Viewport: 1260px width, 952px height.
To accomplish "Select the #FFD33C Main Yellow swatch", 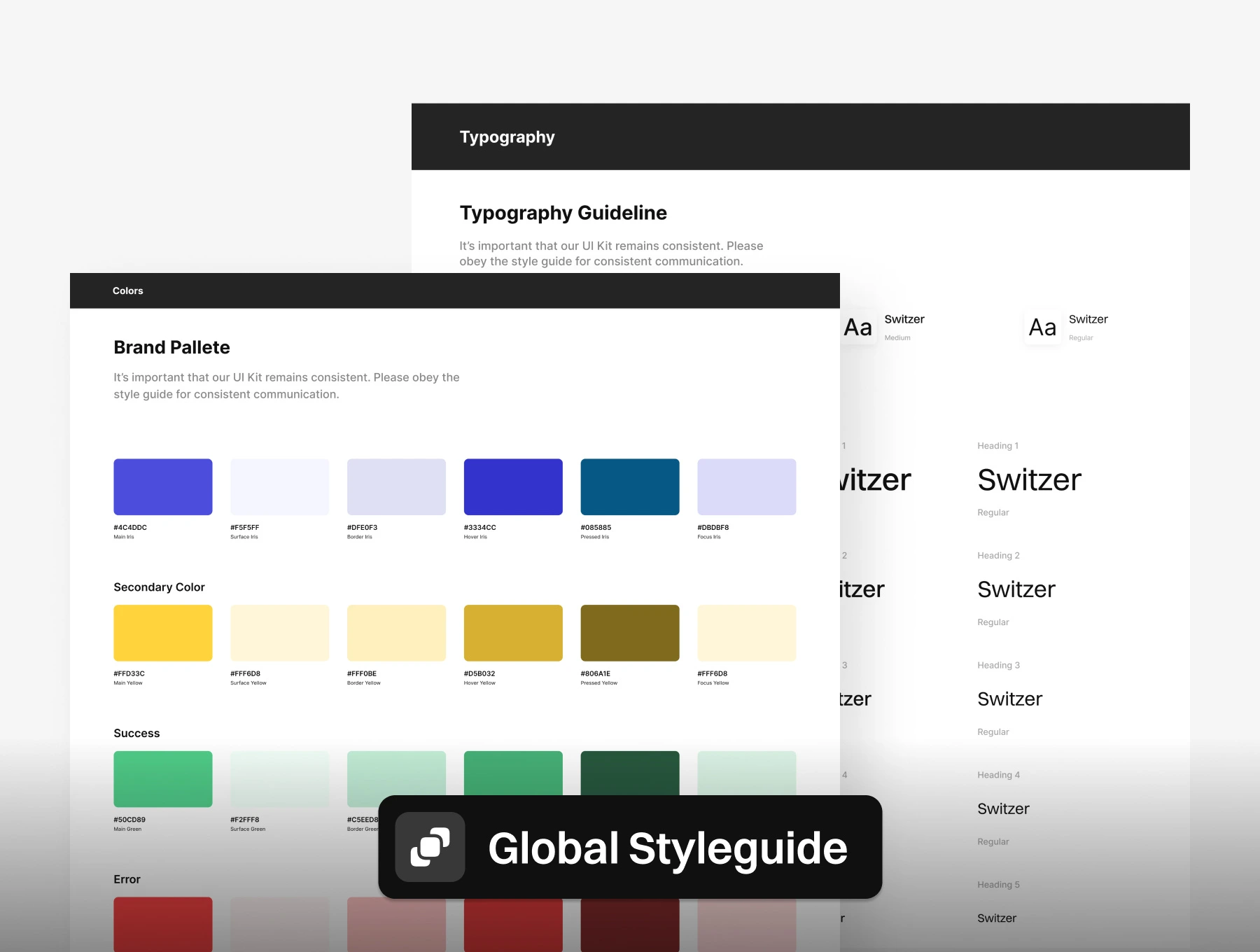I will (x=163, y=633).
